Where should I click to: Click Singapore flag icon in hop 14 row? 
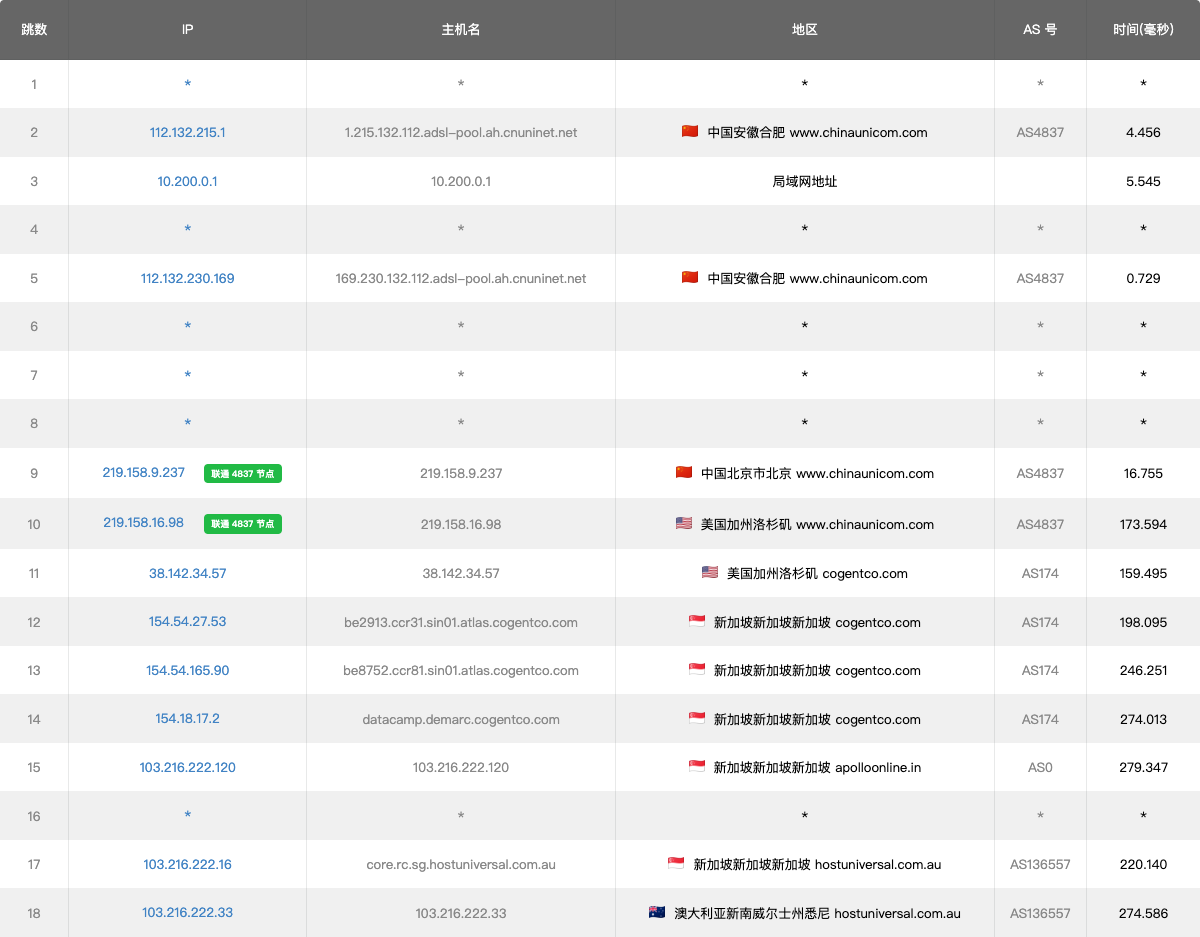coord(697,718)
